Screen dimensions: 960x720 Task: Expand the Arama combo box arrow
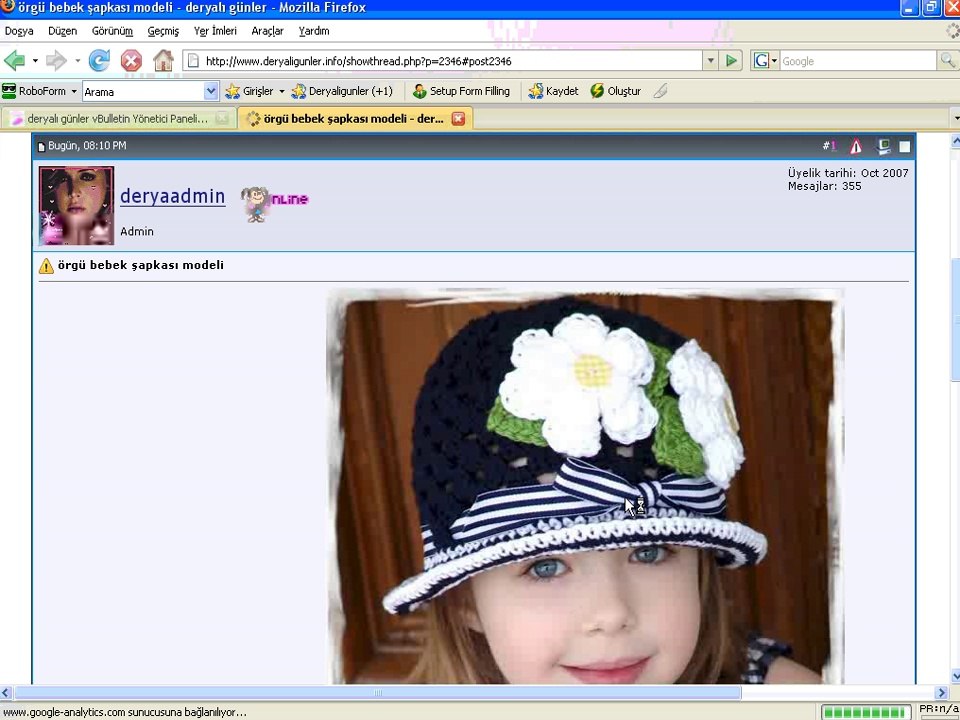tap(211, 91)
